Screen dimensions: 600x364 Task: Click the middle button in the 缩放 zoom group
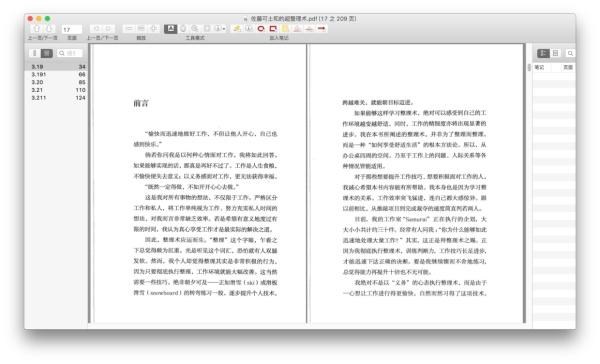point(141,29)
